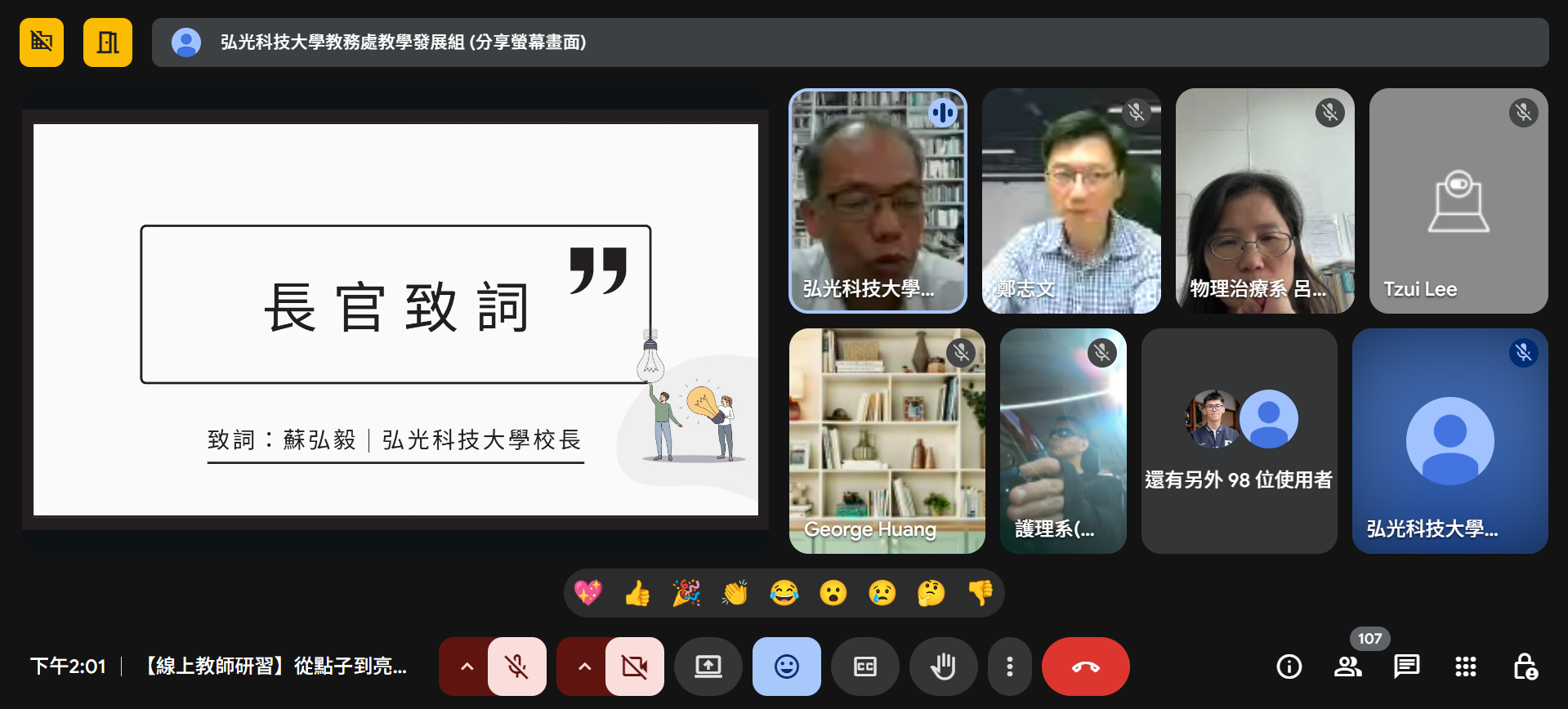Screen dimensions: 1568x709
Task: Open the in-call chat panel
Action: (x=1406, y=667)
